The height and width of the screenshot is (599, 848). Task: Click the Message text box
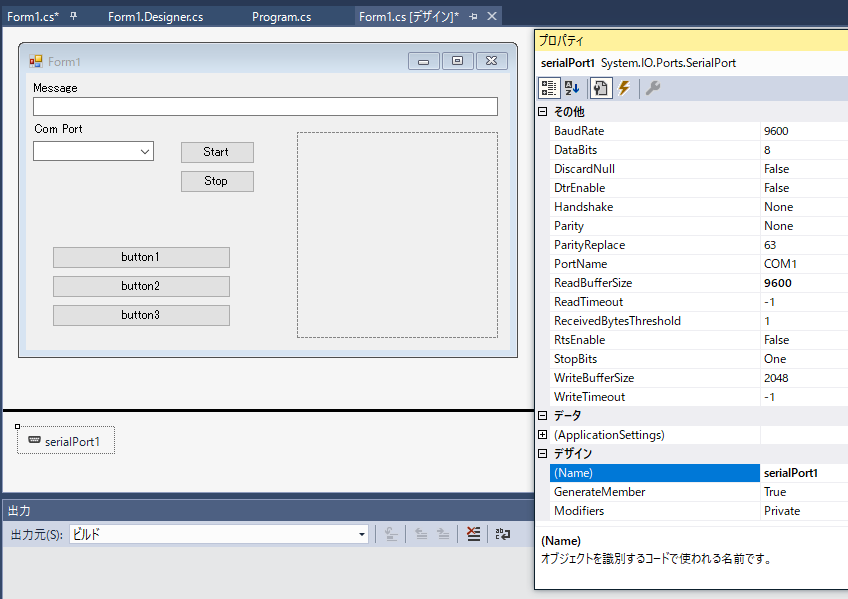[265, 107]
